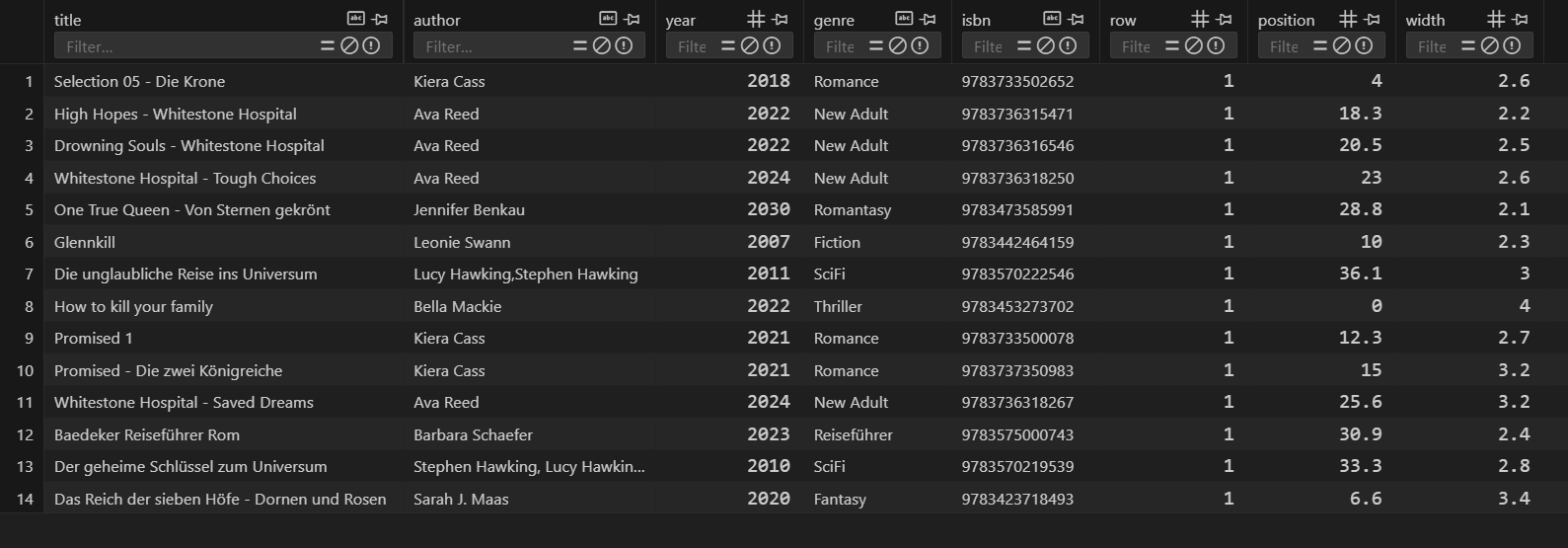Viewport: 1568px width, 548px height.
Task: Sort by the author column header
Action: pyautogui.click(x=437, y=20)
